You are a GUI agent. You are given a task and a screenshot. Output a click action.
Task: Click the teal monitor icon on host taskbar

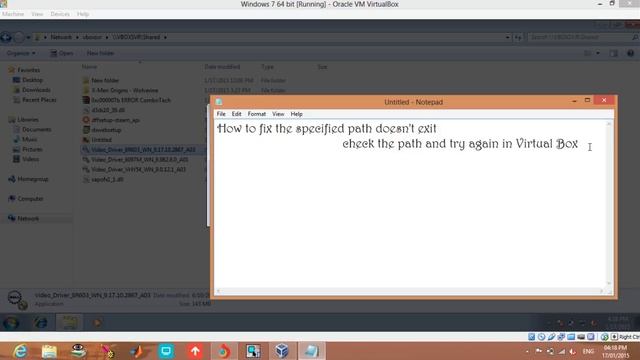point(166,351)
